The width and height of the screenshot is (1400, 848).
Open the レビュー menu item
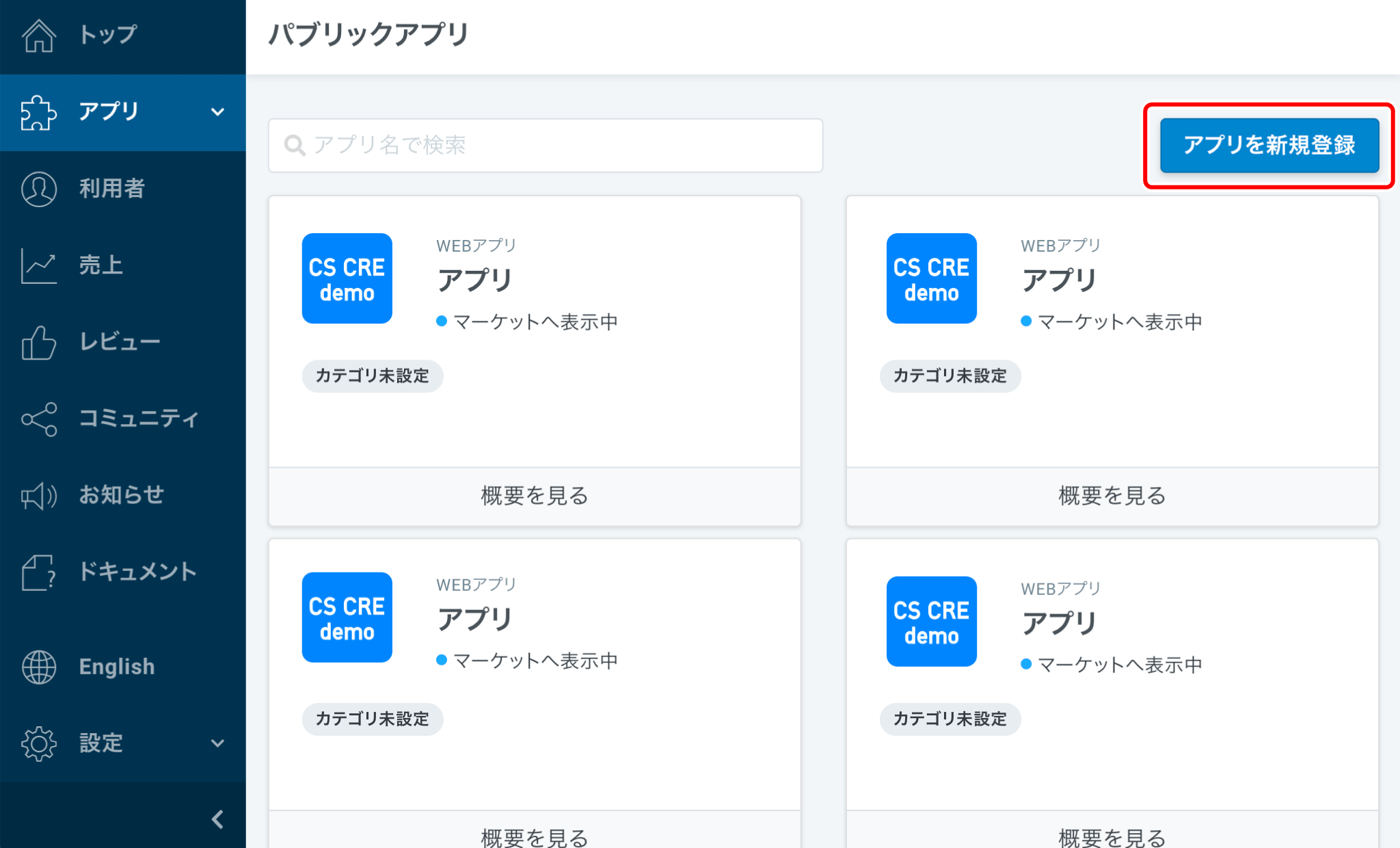click(120, 342)
